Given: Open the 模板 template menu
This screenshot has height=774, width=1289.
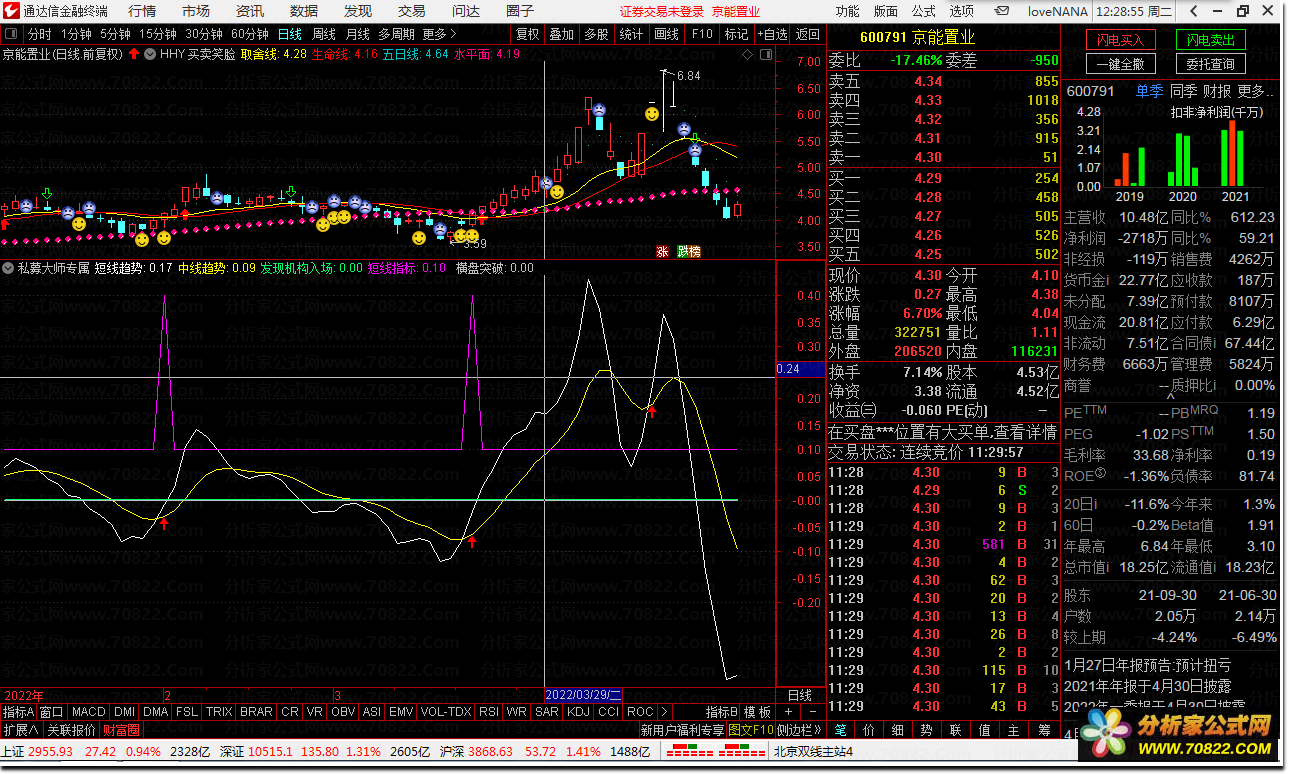Looking at the screenshot, I should [x=757, y=712].
